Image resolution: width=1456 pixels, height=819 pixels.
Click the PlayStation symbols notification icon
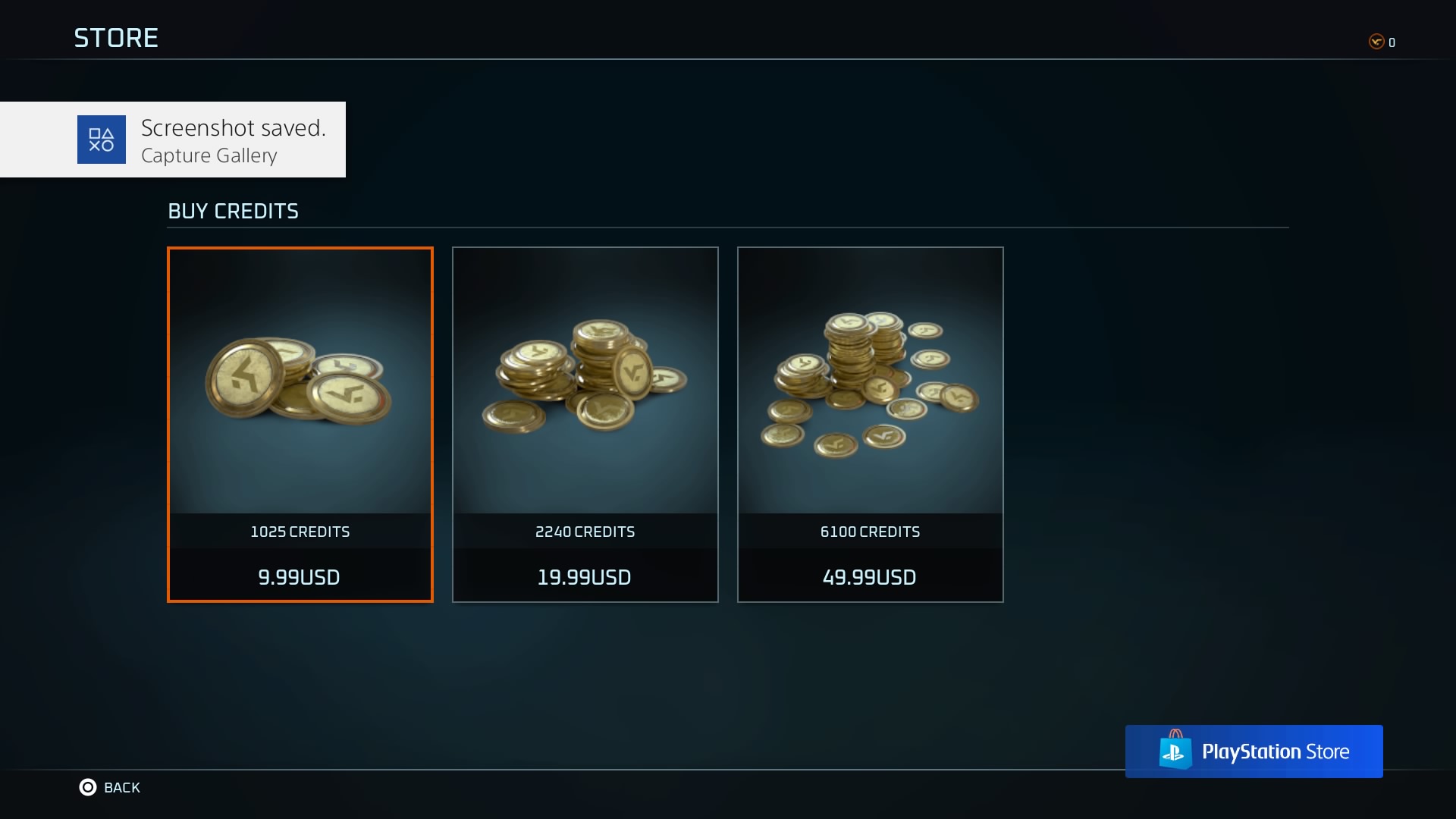102,140
